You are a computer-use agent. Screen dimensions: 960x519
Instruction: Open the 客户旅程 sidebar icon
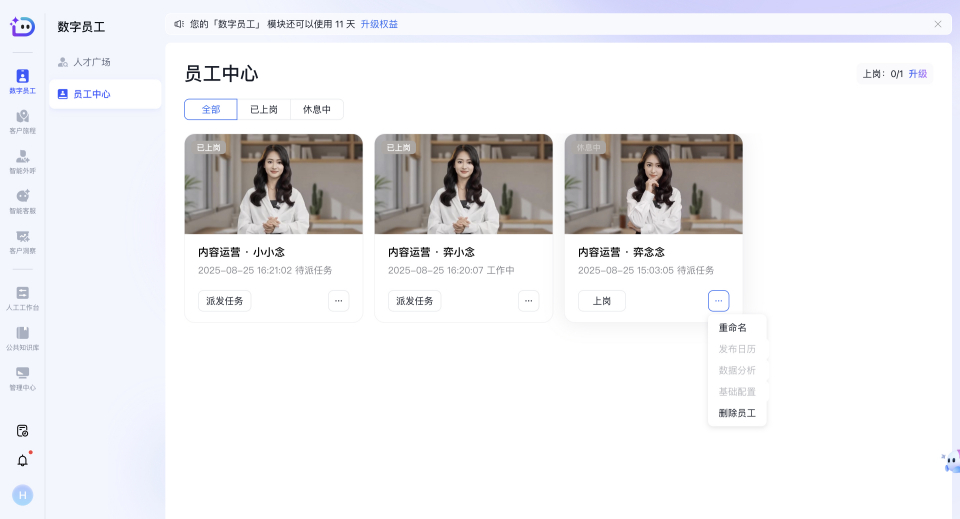coord(22,121)
